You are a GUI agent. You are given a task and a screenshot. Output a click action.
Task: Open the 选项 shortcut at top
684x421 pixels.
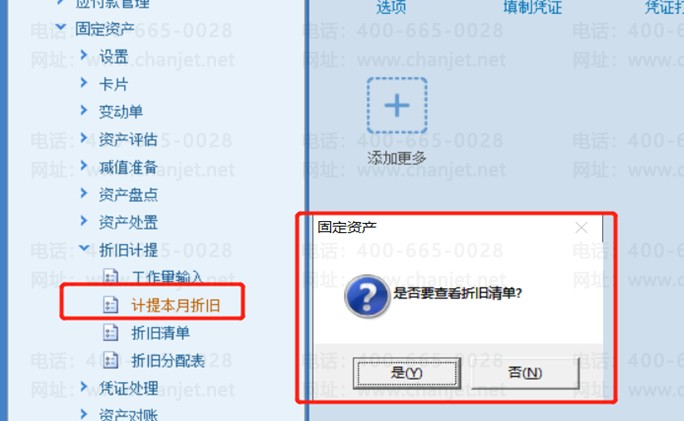click(x=391, y=7)
